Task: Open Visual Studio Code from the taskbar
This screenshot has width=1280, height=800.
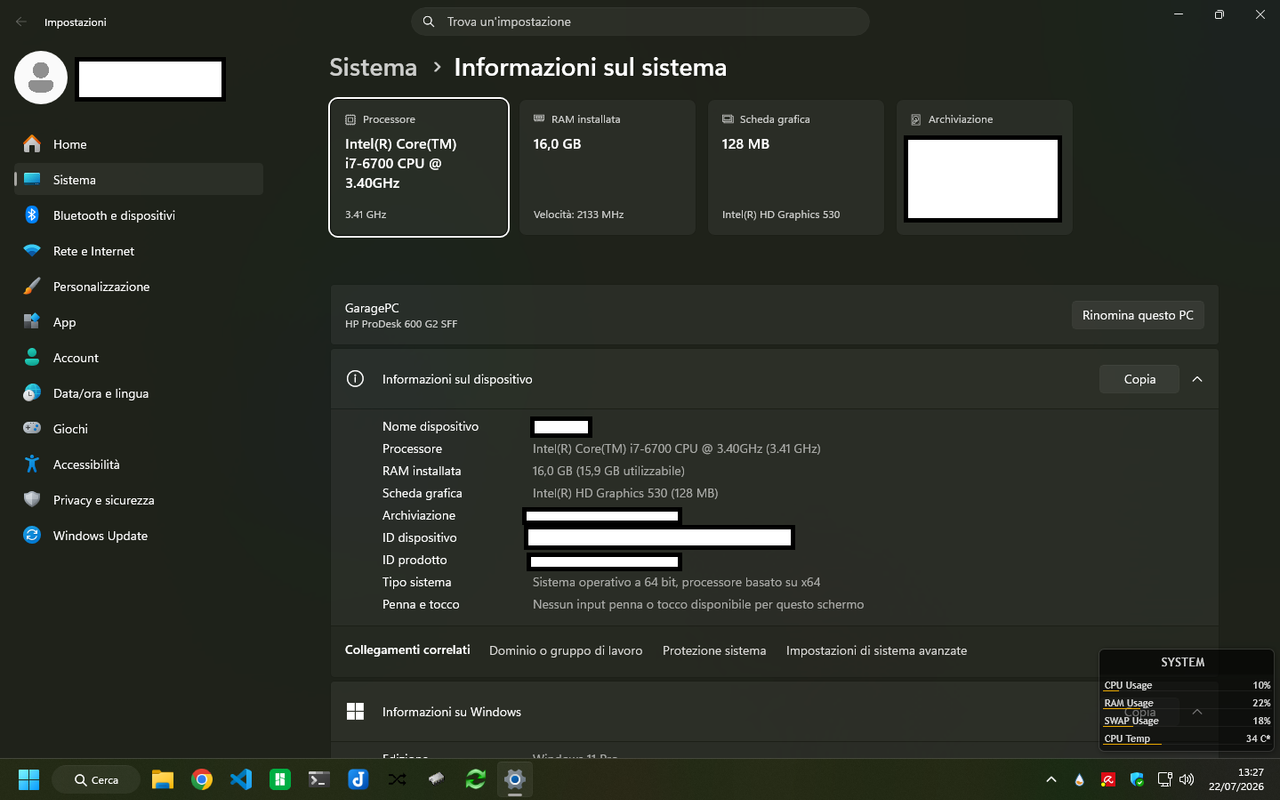Action: (x=241, y=779)
